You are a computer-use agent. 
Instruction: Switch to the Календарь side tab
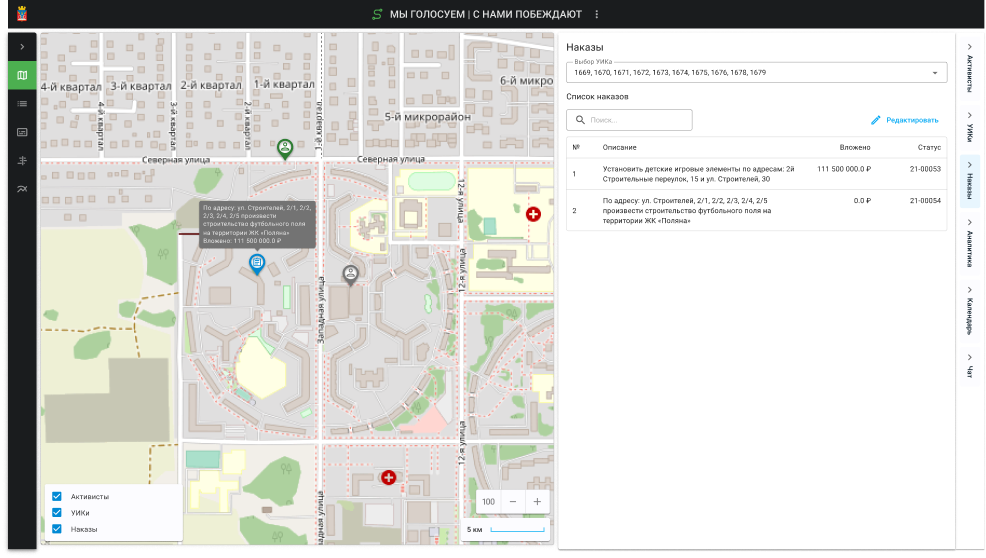970,311
